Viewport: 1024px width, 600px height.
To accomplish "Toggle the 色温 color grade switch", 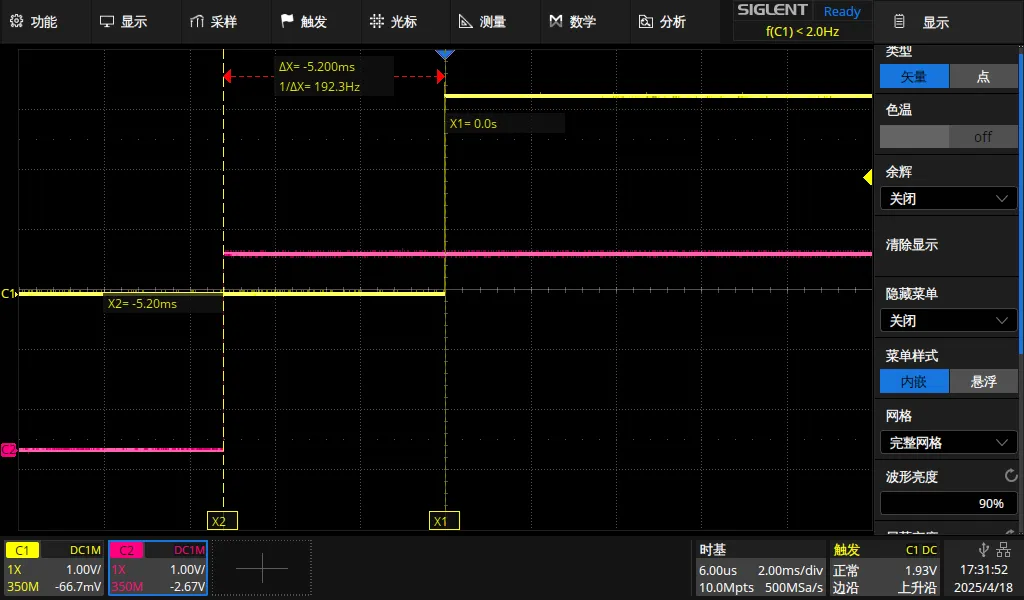I will coord(948,136).
